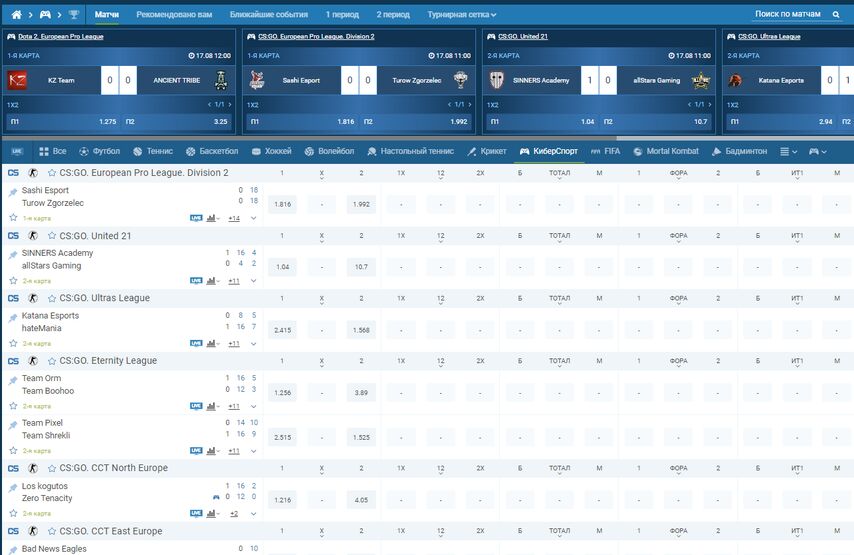Choose Mortal Kombat in the sports bar

tap(666, 151)
